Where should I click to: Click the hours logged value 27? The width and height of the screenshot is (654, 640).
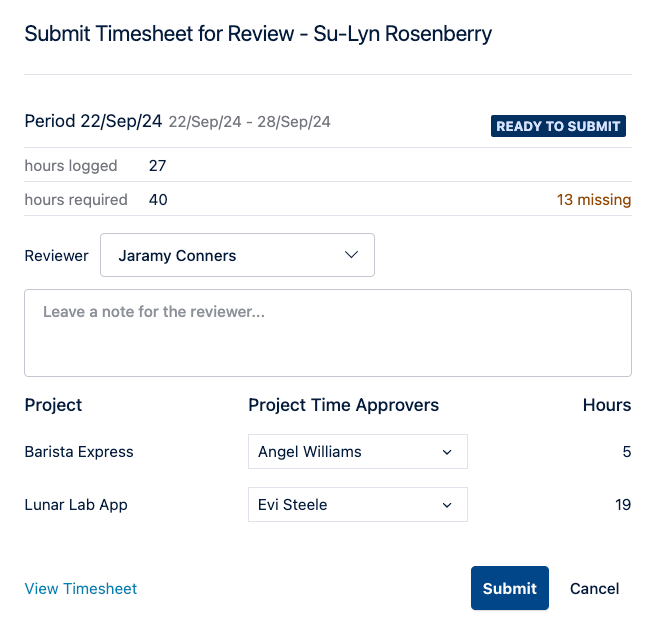(157, 166)
